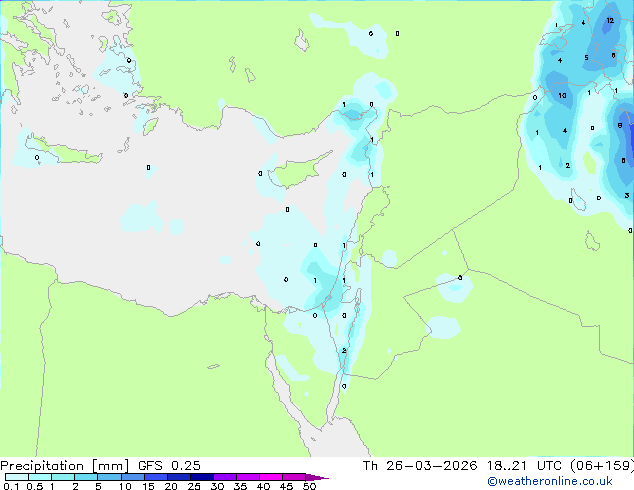This screenshot has width=634, height=490.
Task: Click the 0.1–0.5 mm legend color swatch
Action: pyautogui.click(x=17, y=477)
